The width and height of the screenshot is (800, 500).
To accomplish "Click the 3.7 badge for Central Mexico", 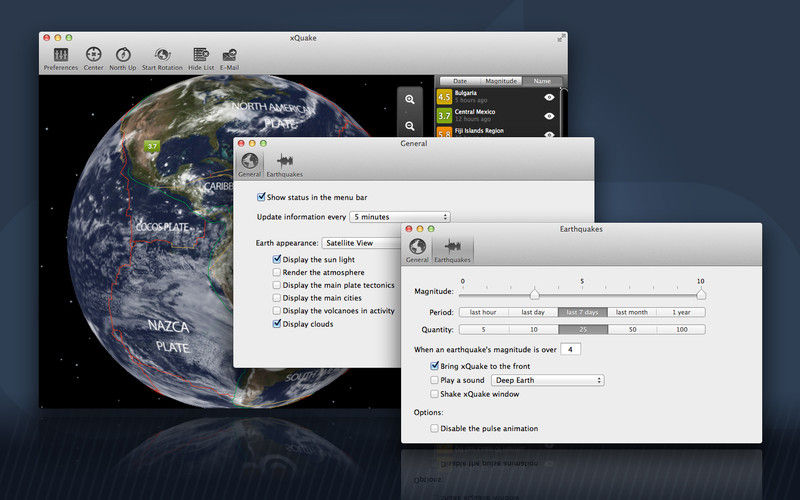I will tap(444, 115).
